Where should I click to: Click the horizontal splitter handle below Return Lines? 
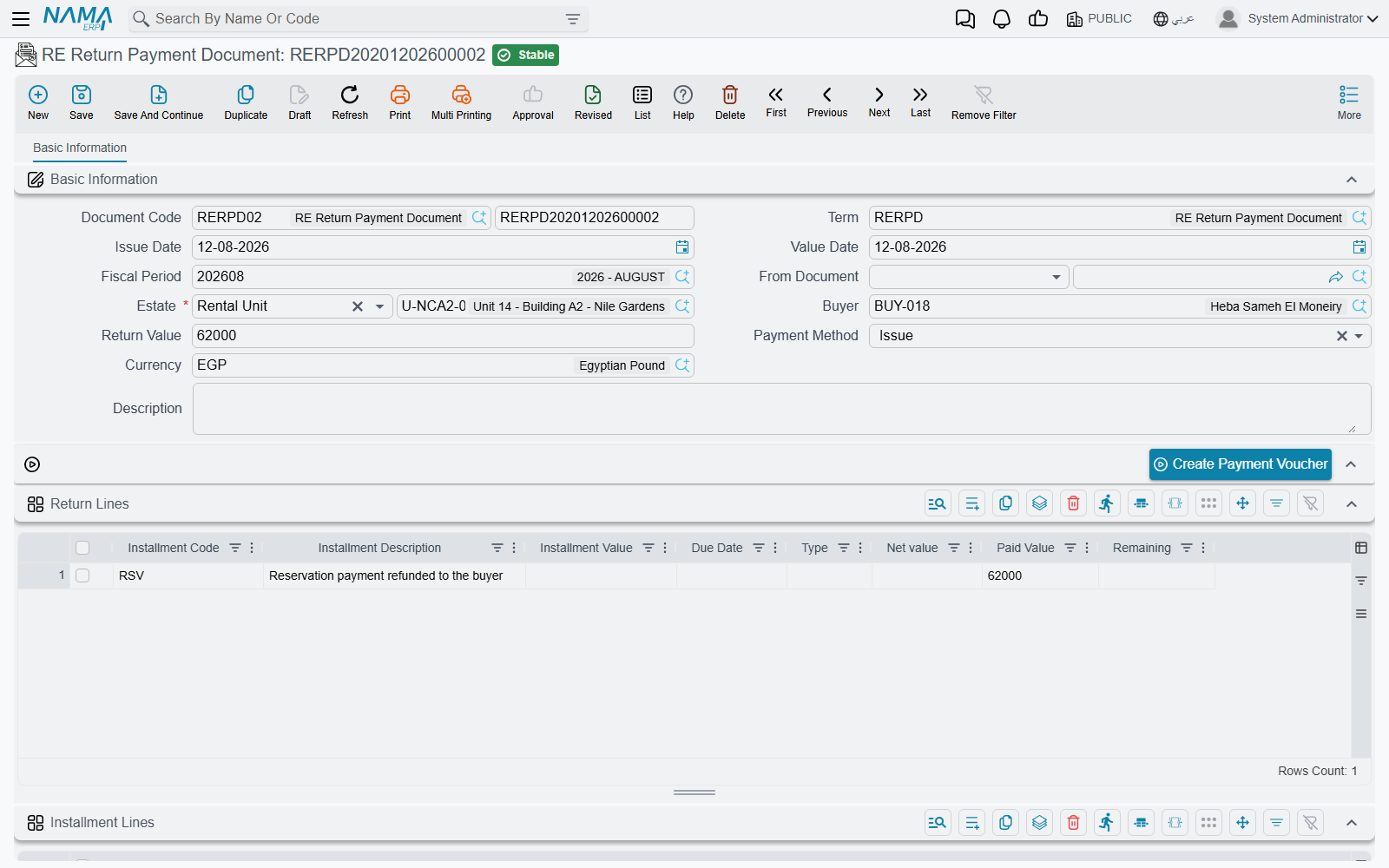694,792
